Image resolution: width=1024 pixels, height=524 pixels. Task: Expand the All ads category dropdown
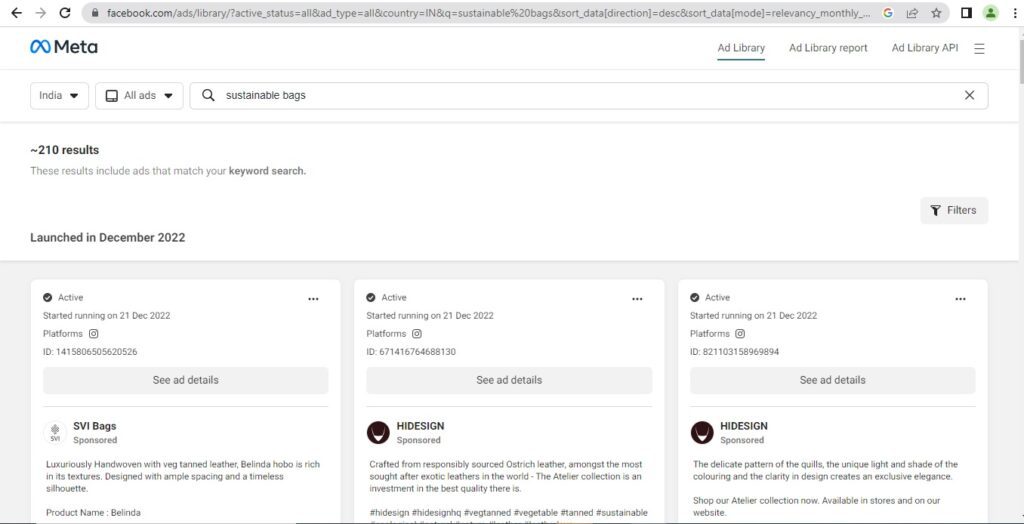click(x=139, y=96)
